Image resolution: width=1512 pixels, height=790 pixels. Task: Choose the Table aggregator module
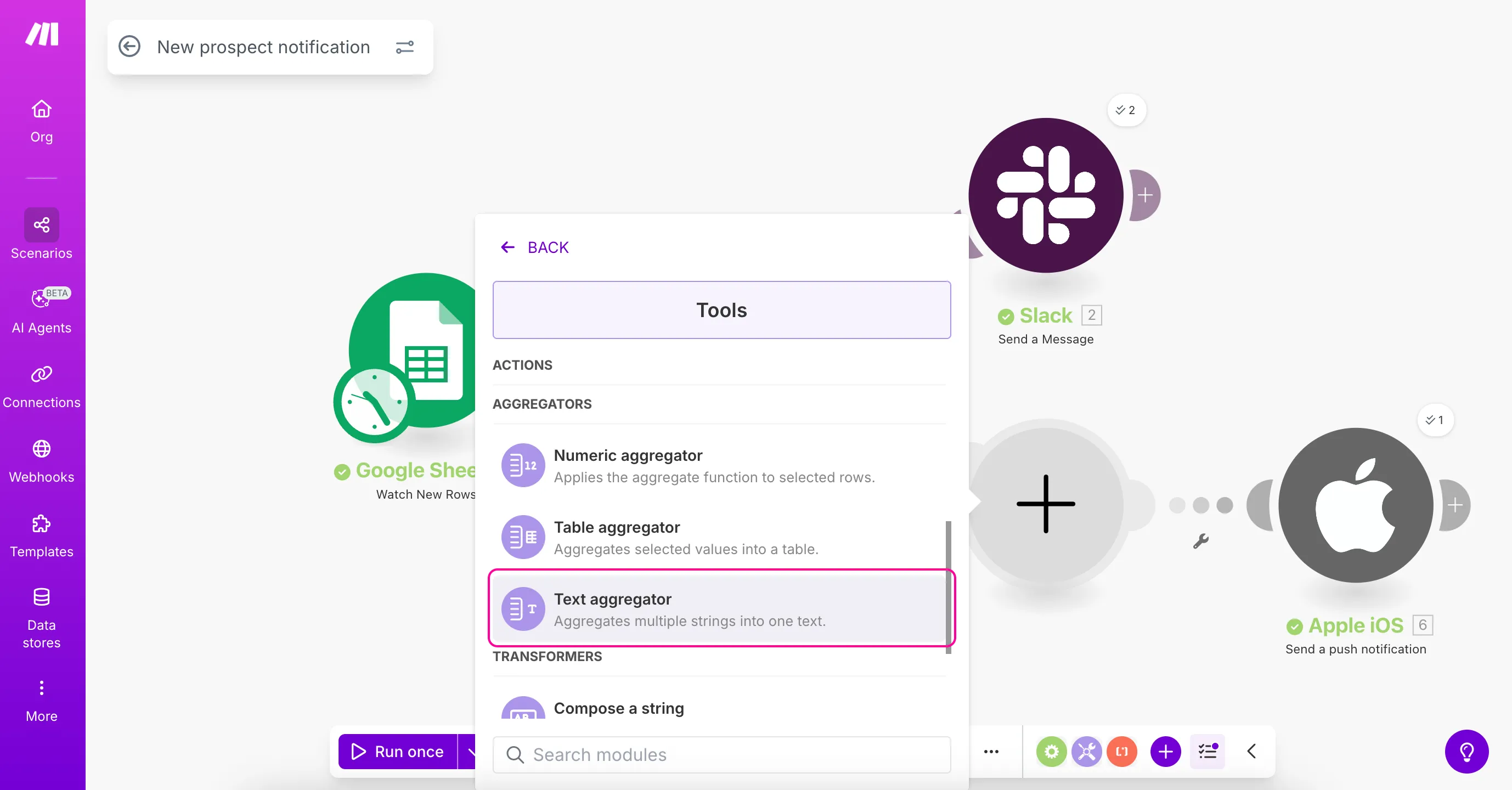pos(719,538)
